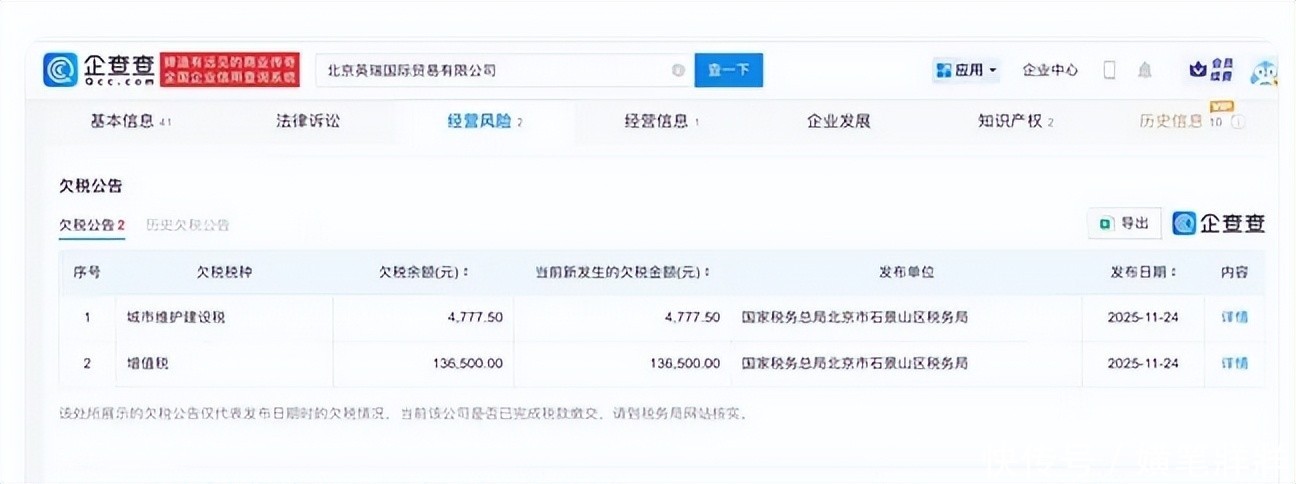This screenshot has width=1296, height=484.
Task: Switch to the 法律诉讼 tab
Action: point(308,121)
